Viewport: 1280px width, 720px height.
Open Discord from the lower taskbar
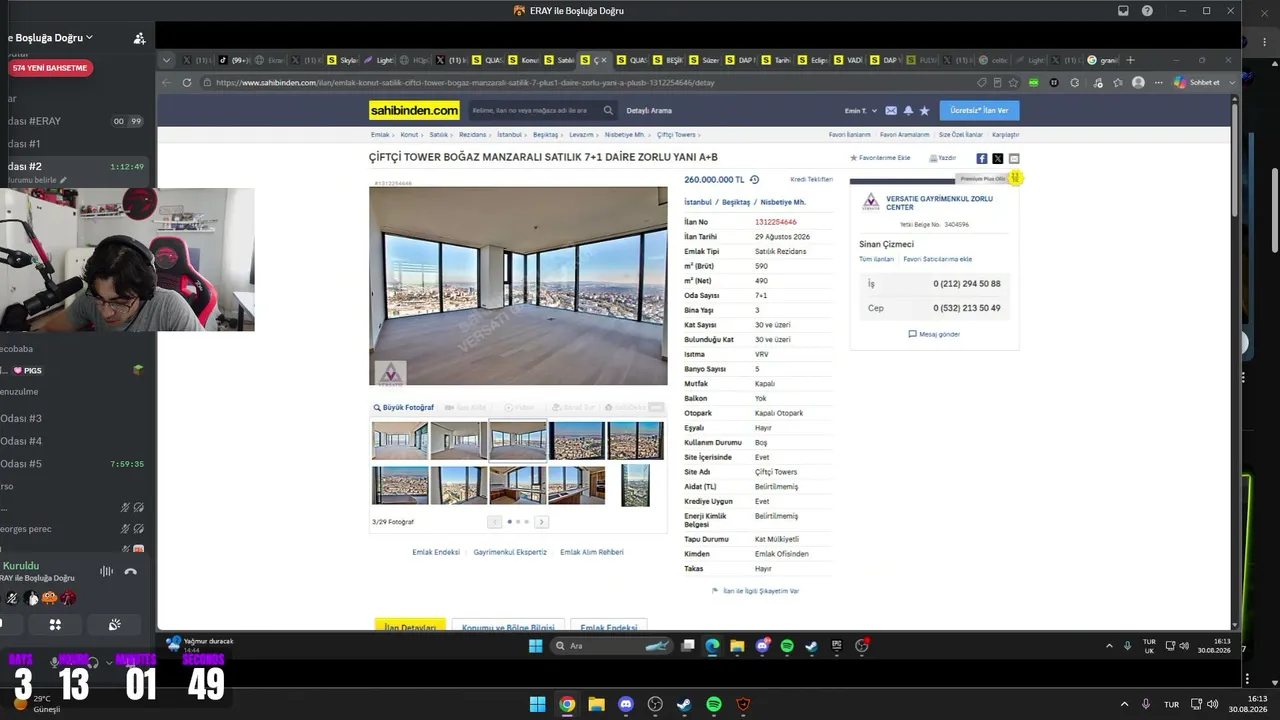[x=626, y=704]
